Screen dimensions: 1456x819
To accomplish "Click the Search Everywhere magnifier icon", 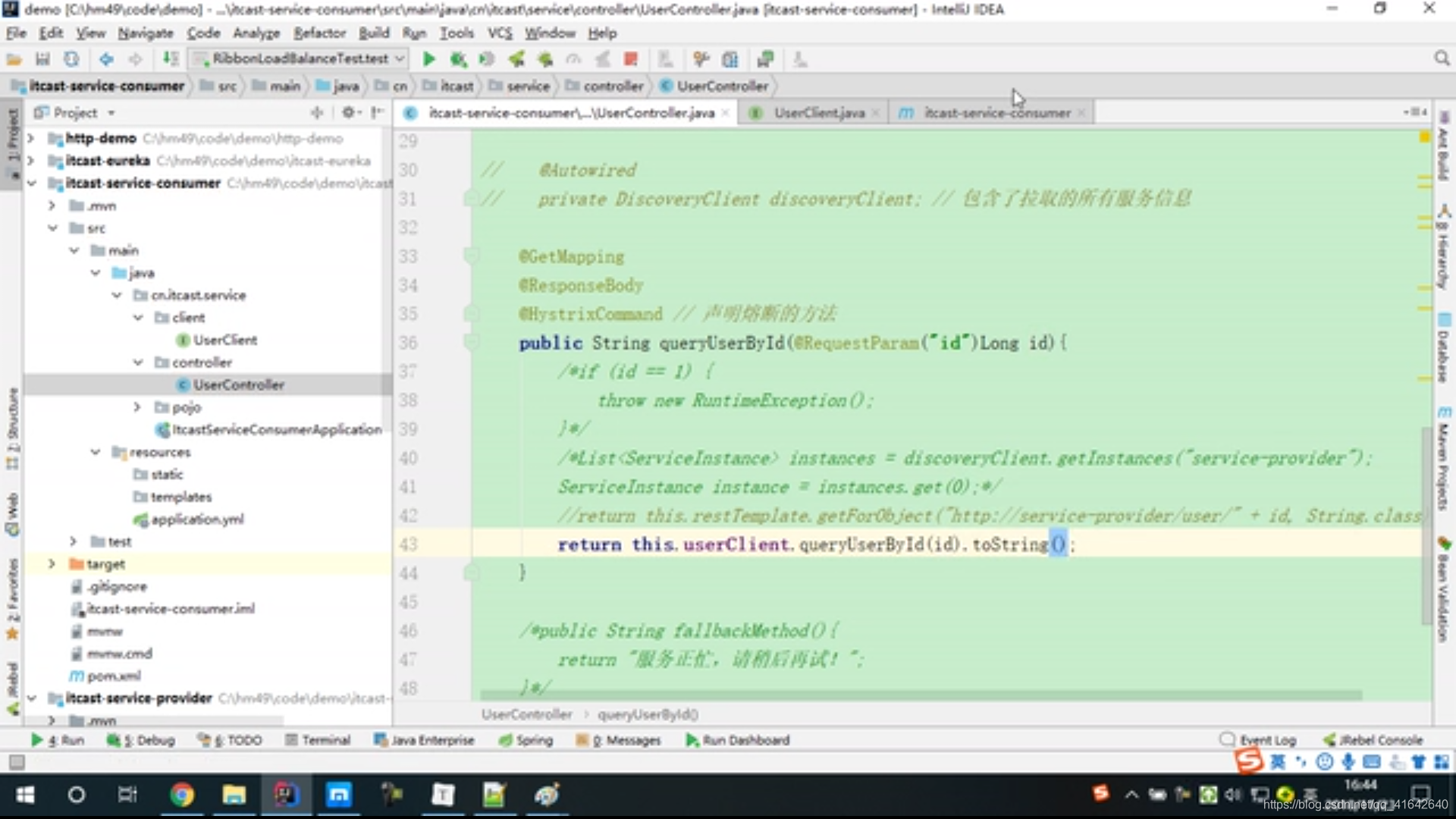I will (x=1442, y=59).
